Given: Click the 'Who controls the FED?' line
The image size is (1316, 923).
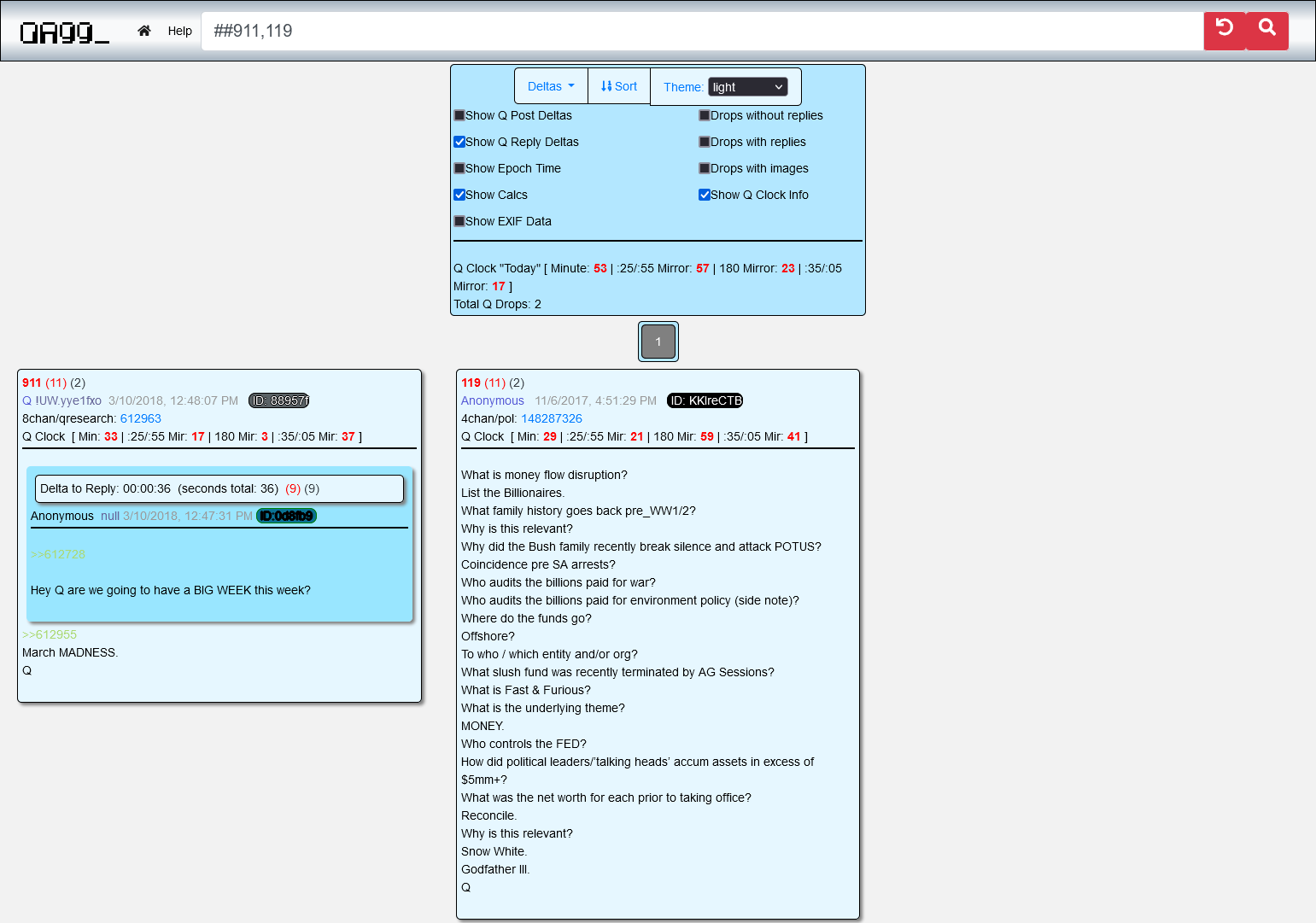Looking at the screenshot, I should [523, 744].
